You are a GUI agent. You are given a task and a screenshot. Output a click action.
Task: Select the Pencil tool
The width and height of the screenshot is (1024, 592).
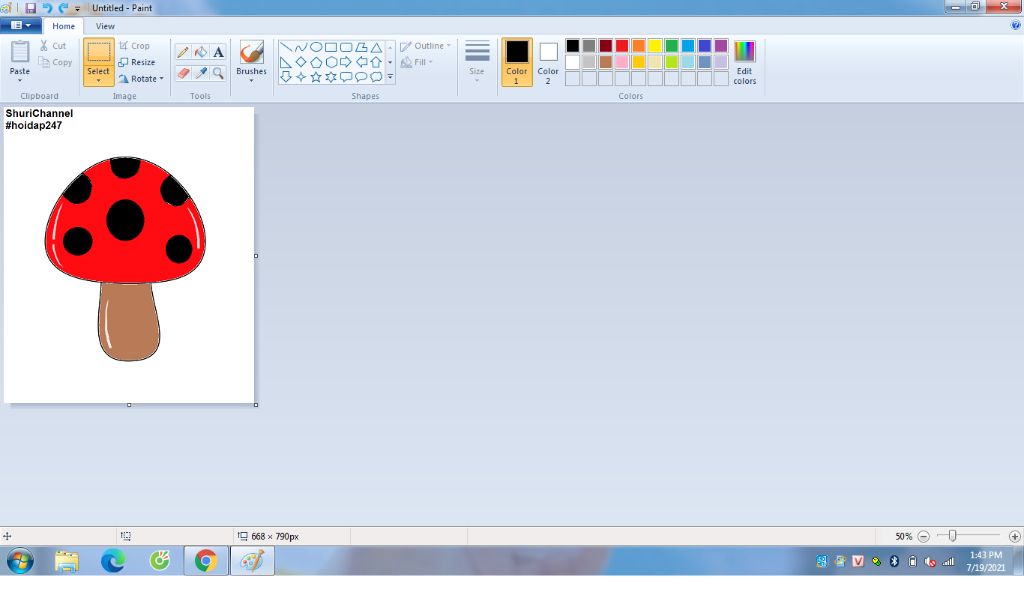tap(184, 52)
